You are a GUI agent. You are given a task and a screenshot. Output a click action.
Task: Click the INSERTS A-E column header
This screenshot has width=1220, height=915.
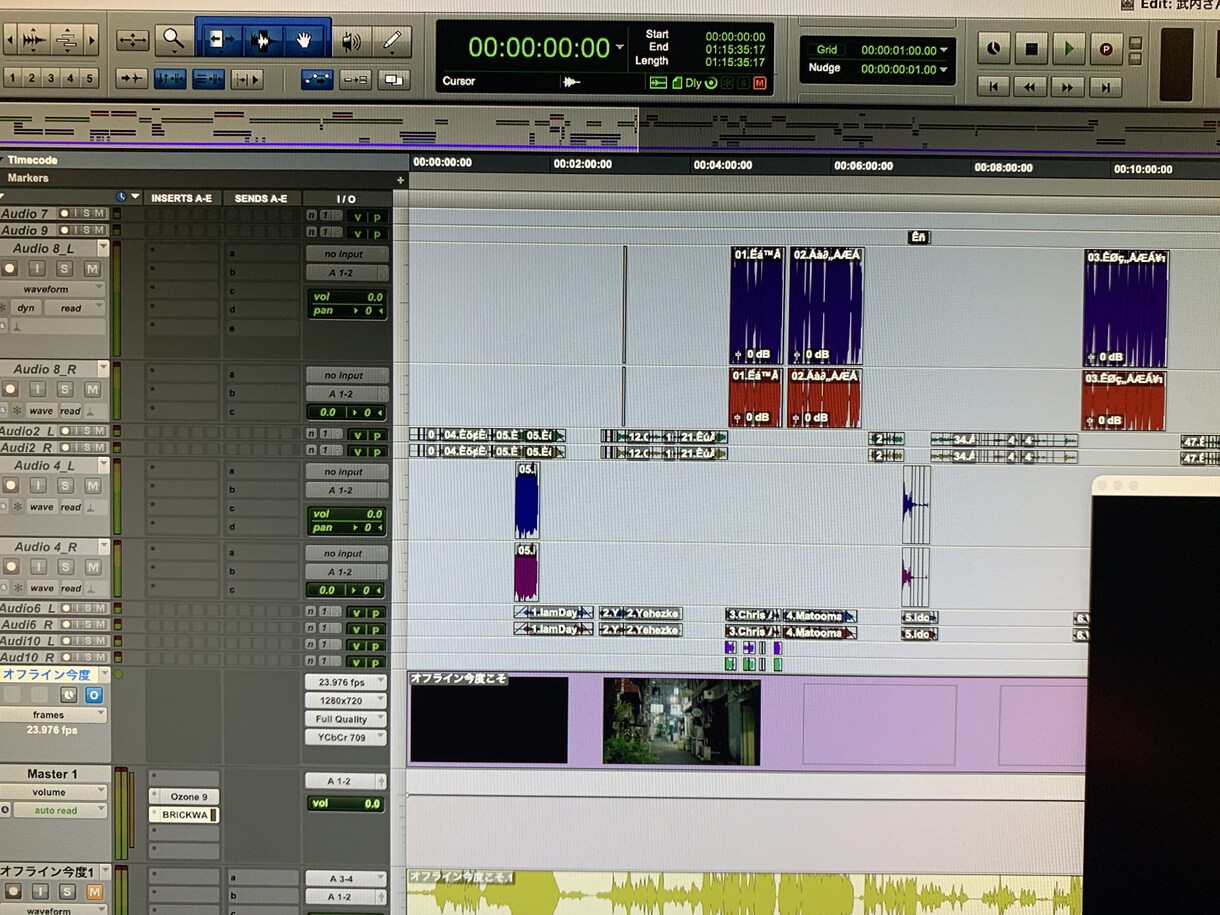[x=181, y=198]
